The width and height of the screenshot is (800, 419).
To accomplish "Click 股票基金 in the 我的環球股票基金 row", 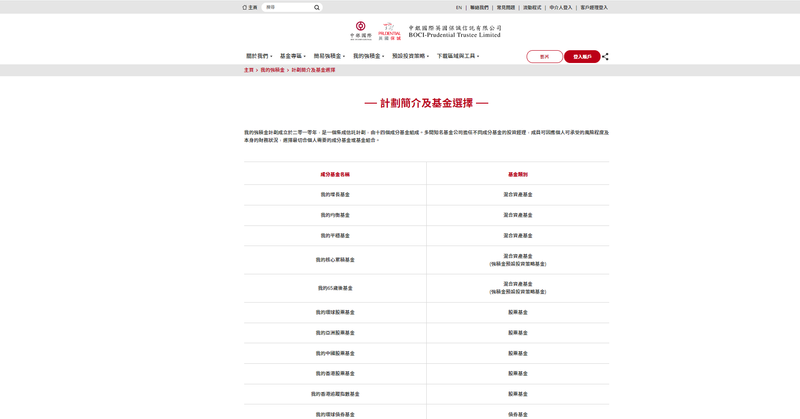I will [518, 312].
